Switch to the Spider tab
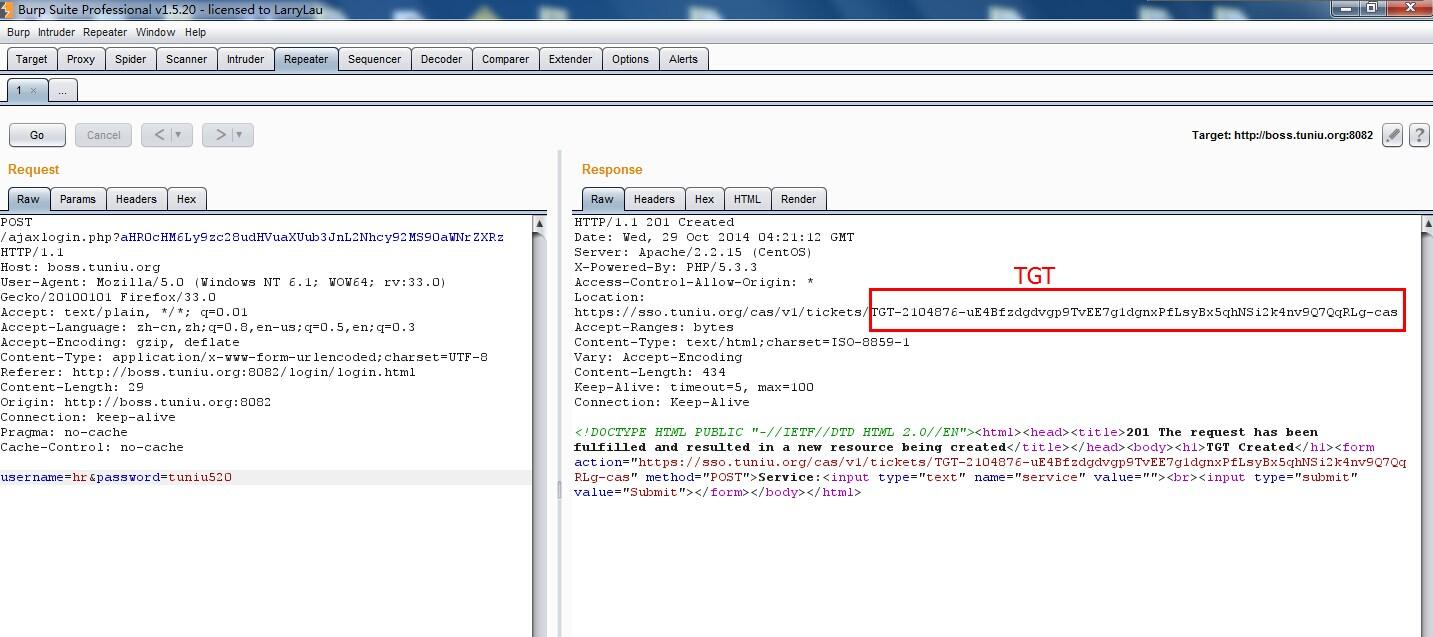 click(130, 59)
